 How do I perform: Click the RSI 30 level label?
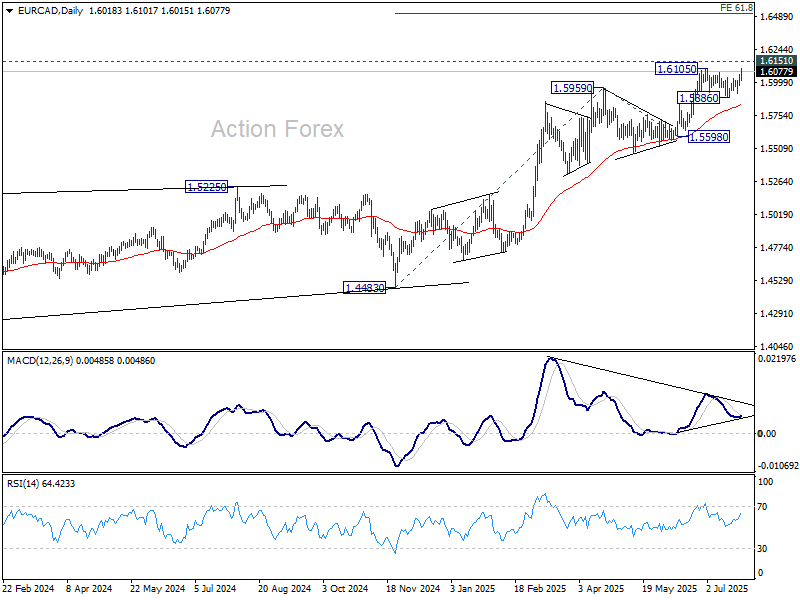point(762,548)
